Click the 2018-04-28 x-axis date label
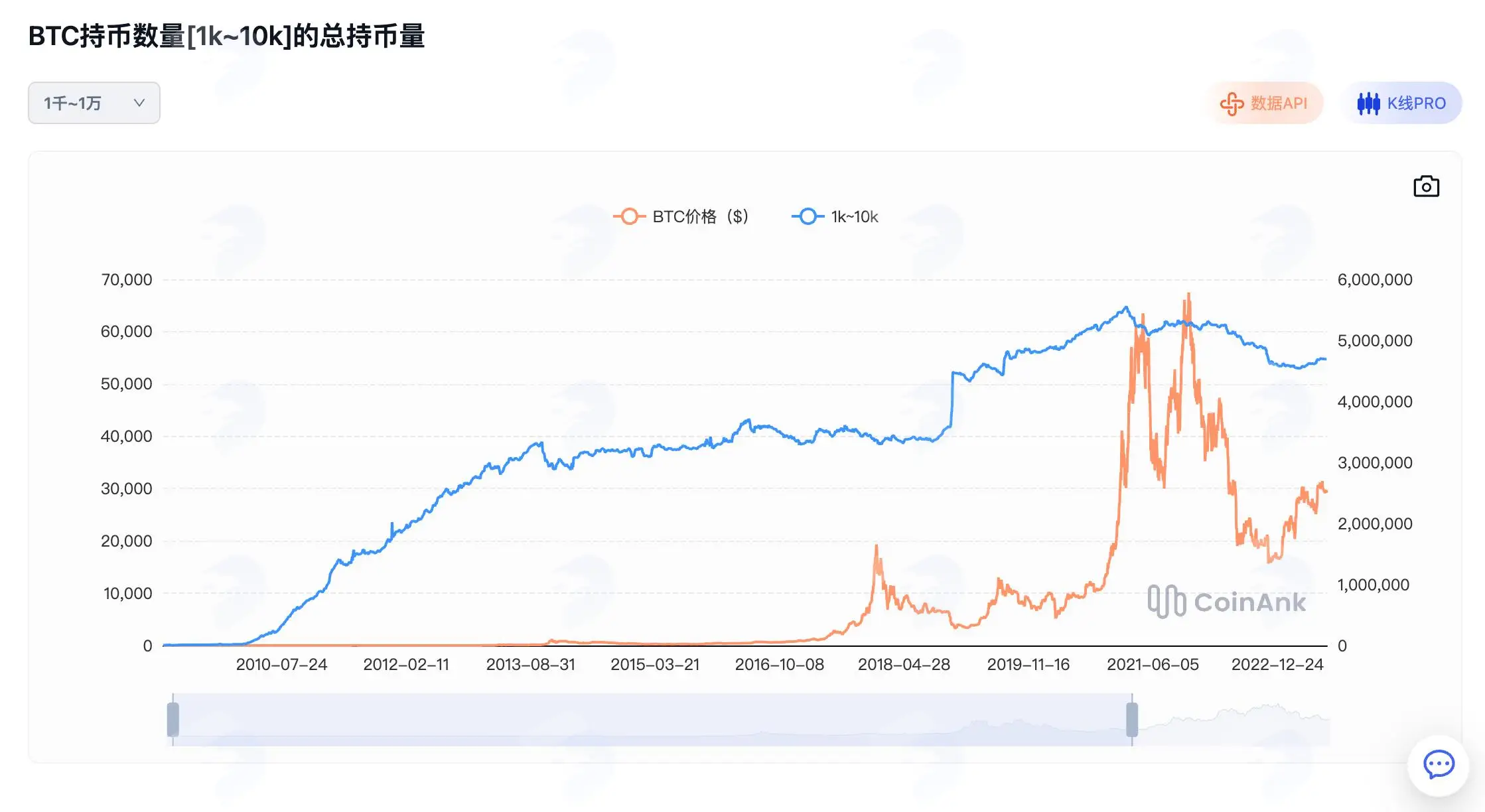 pos(904,665)
